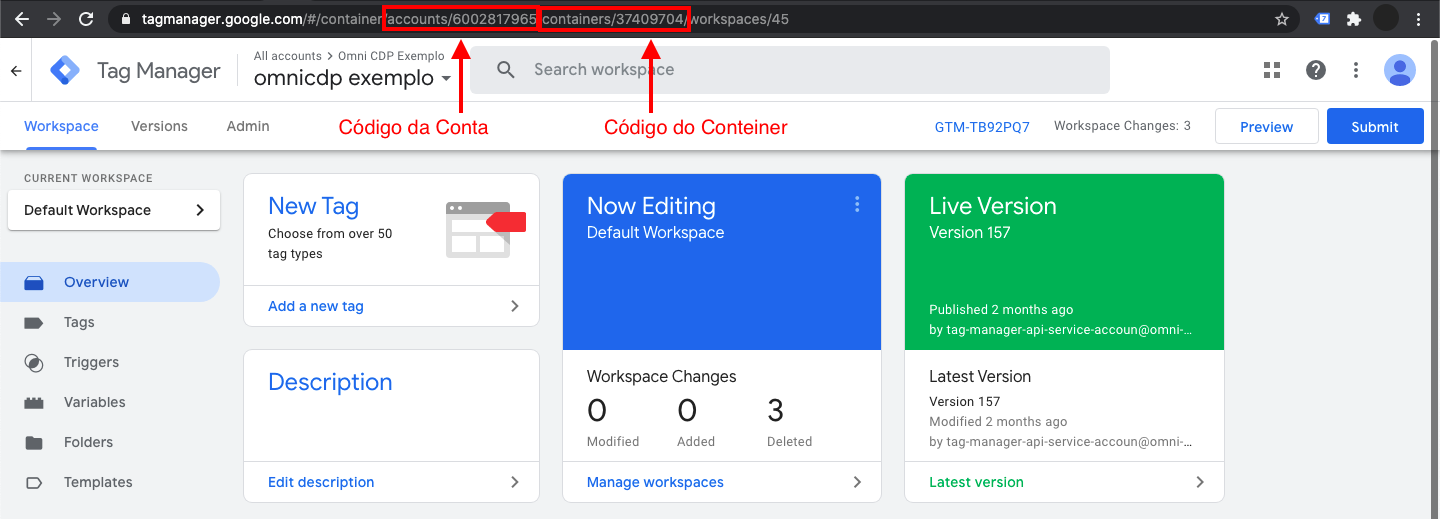This screenshot has width=1440, height=519.
Task: Select Variables in the sidebar
Action: (x=110, y=402)
